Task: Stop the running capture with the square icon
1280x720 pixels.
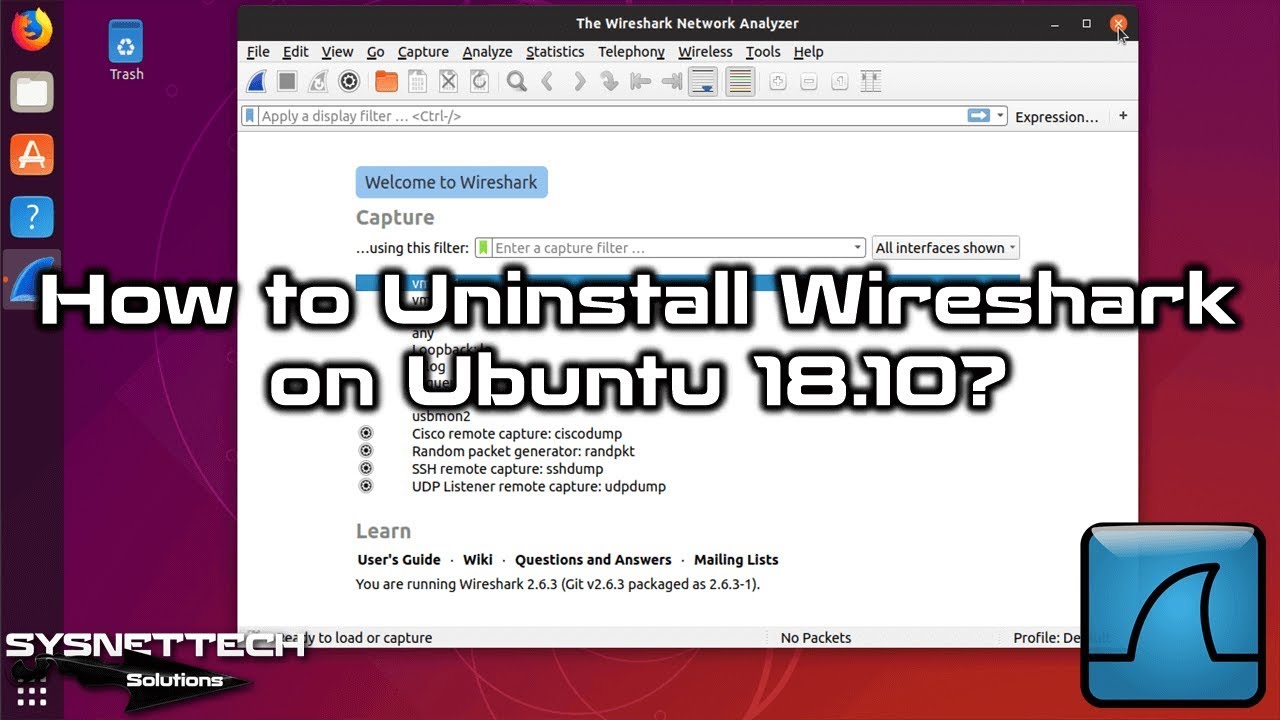Action: 287,81
